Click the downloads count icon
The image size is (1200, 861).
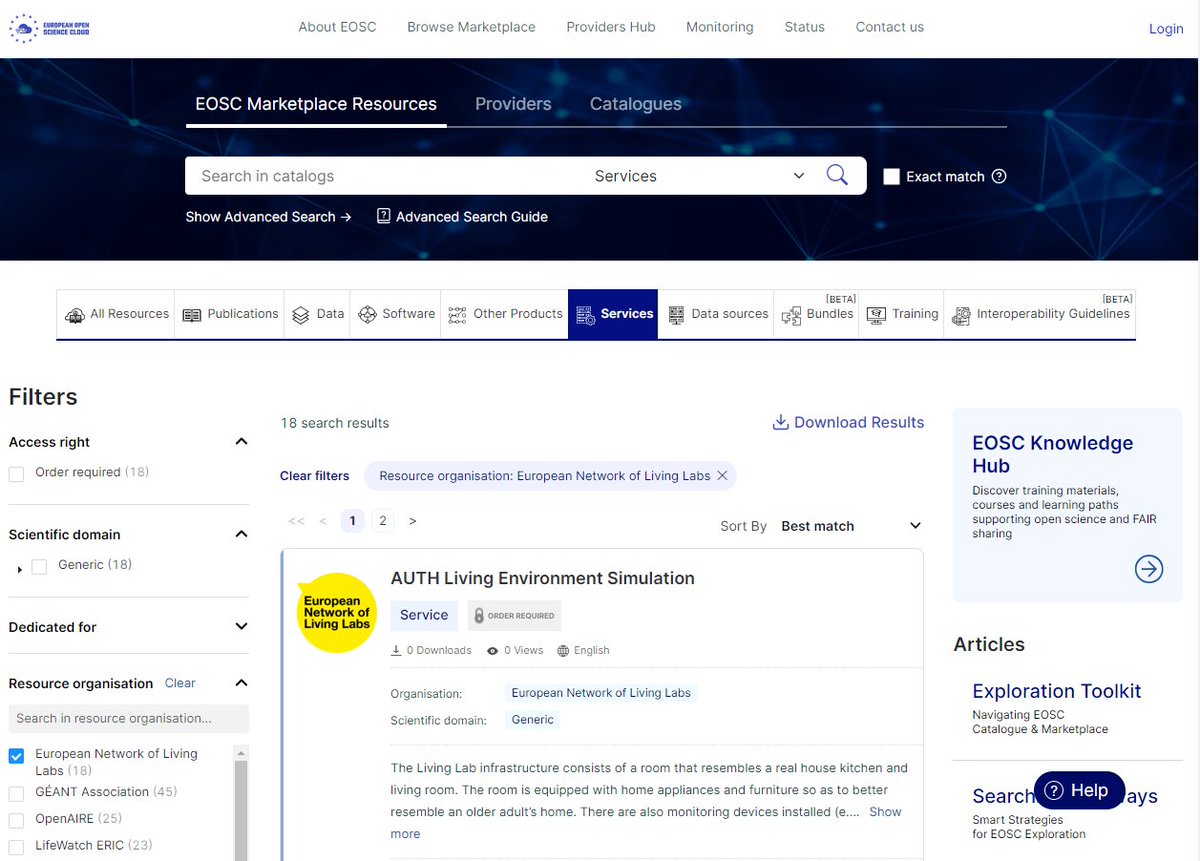tap(396, 651)
